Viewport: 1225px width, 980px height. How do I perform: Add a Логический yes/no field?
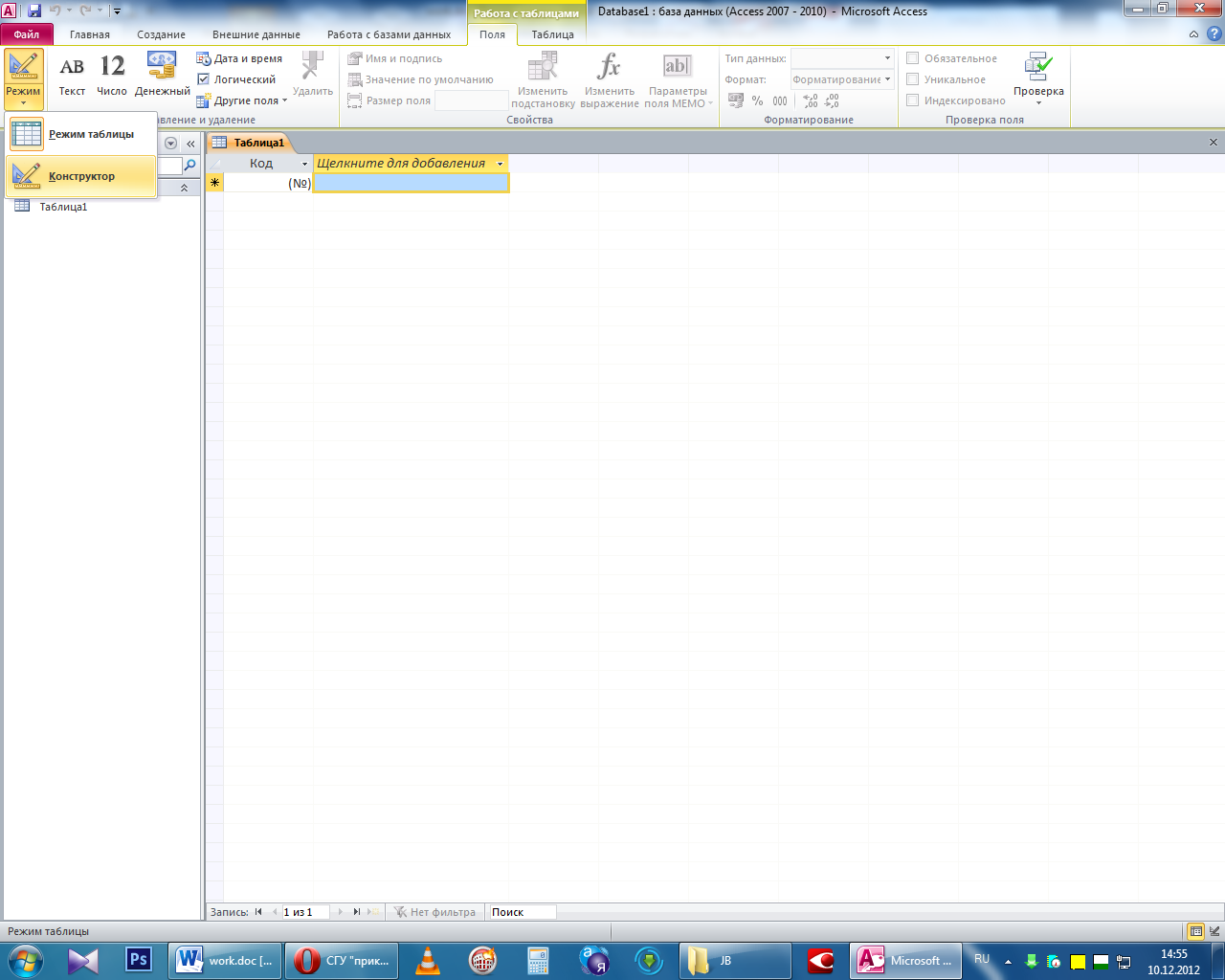point(236,79)
